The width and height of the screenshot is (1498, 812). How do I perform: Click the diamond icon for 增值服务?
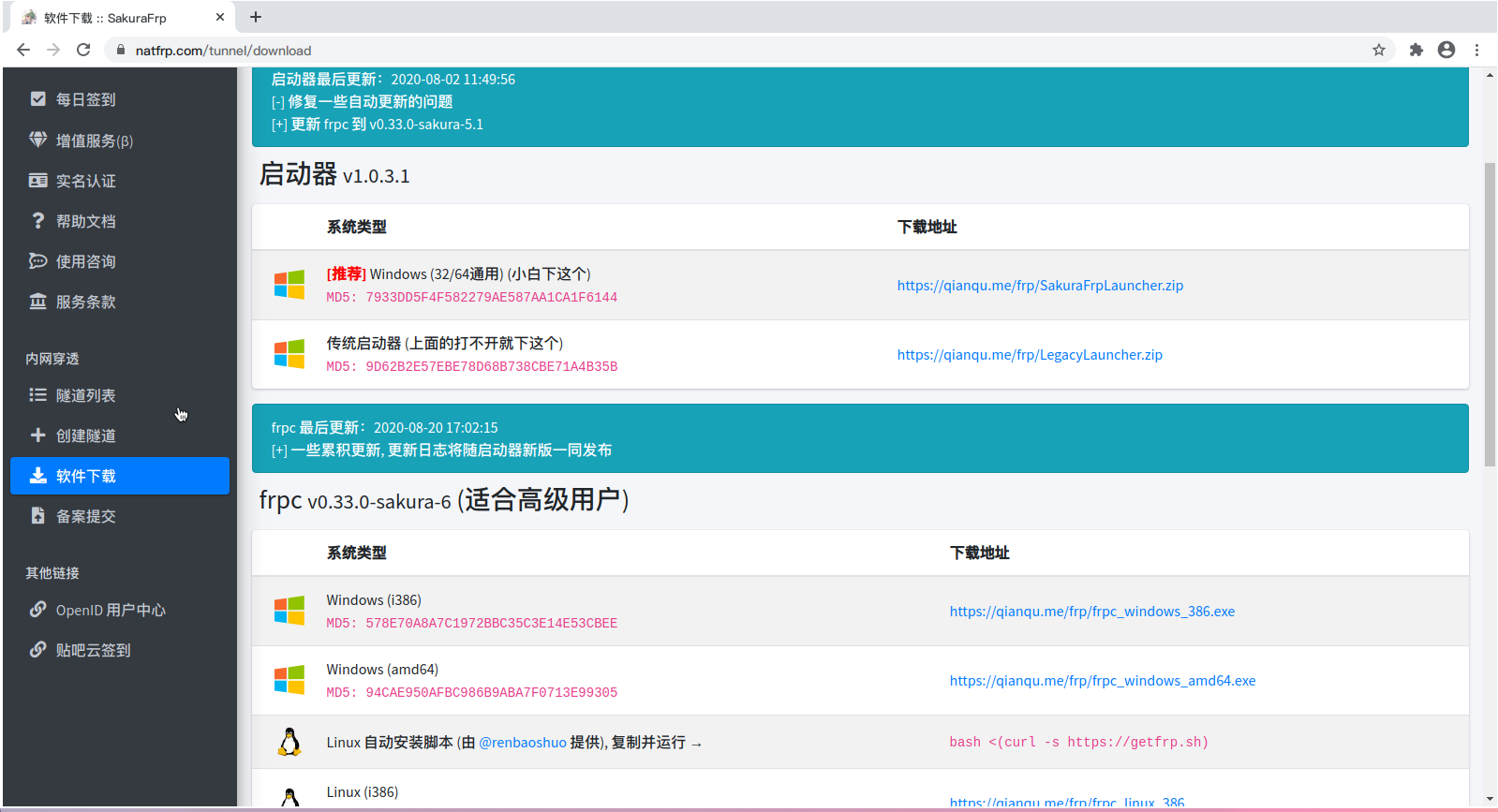pos(37,140)
